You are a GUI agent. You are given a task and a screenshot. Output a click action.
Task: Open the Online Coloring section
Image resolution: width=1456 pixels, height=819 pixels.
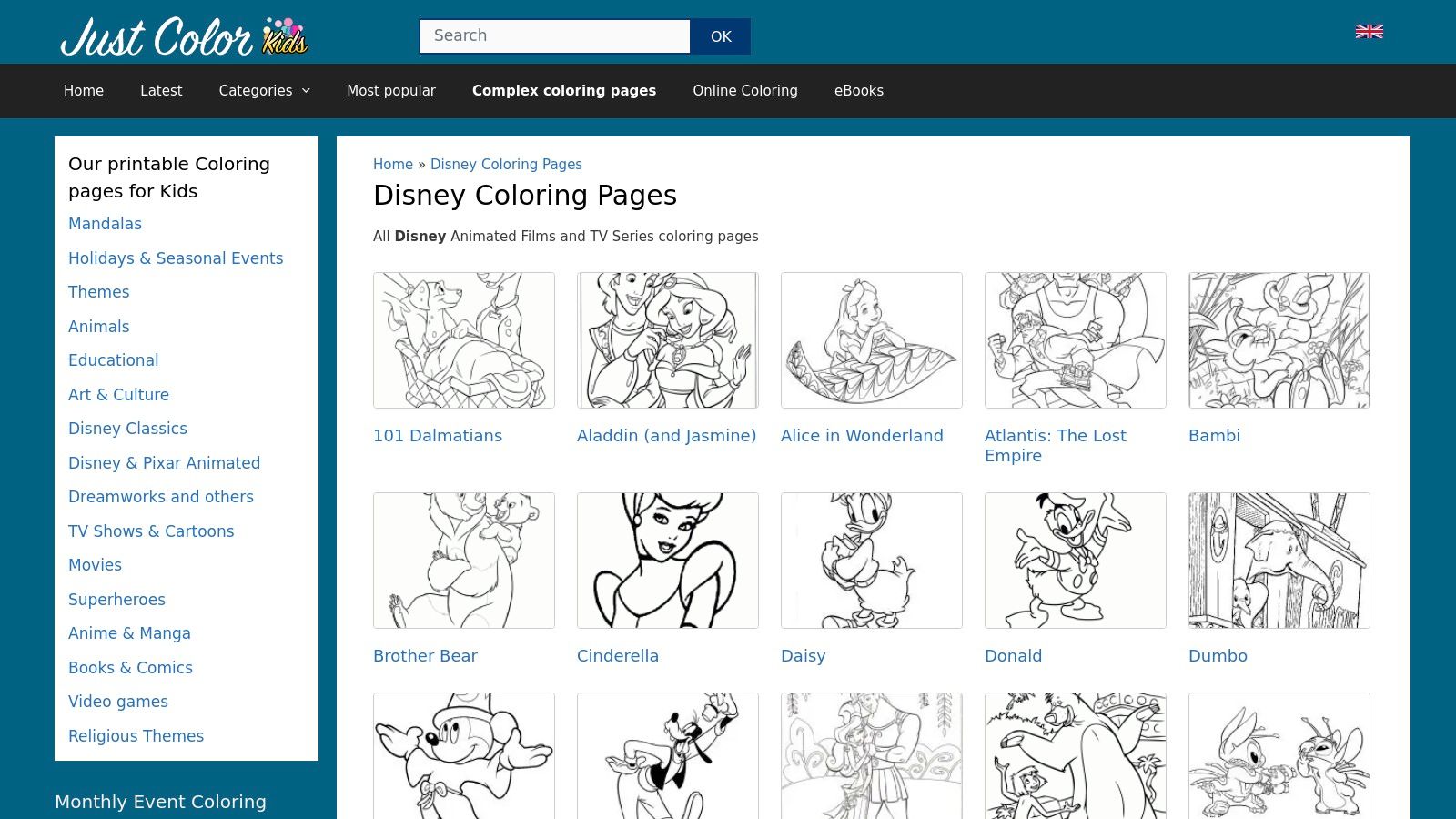pos(744,91)
